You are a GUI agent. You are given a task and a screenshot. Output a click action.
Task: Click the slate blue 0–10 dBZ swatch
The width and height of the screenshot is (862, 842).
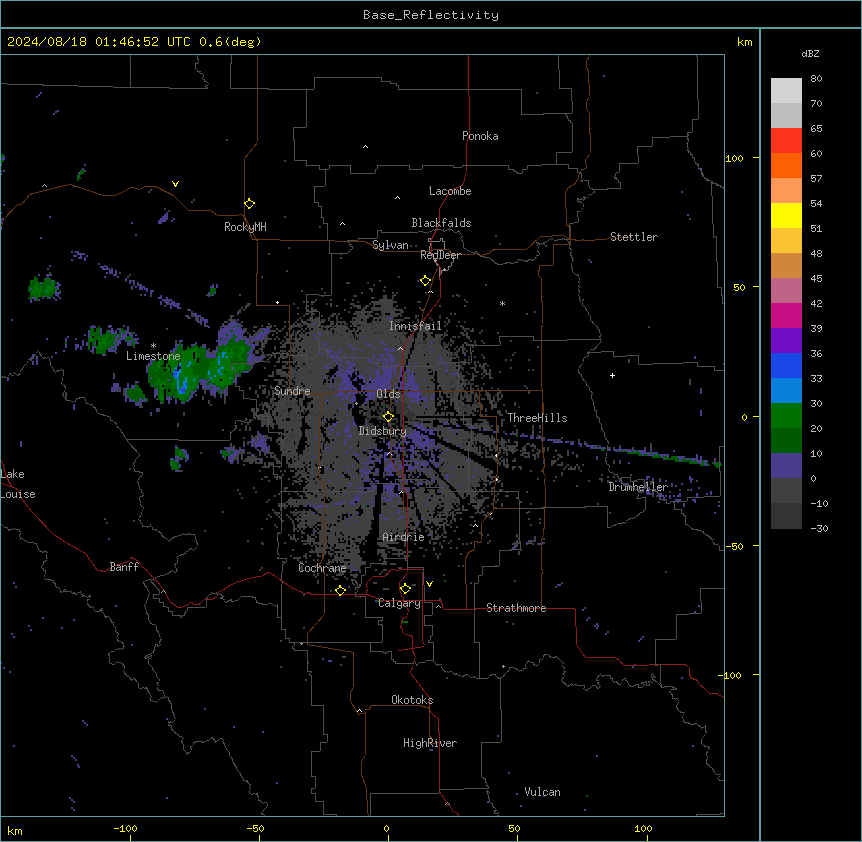pos(786,466)
